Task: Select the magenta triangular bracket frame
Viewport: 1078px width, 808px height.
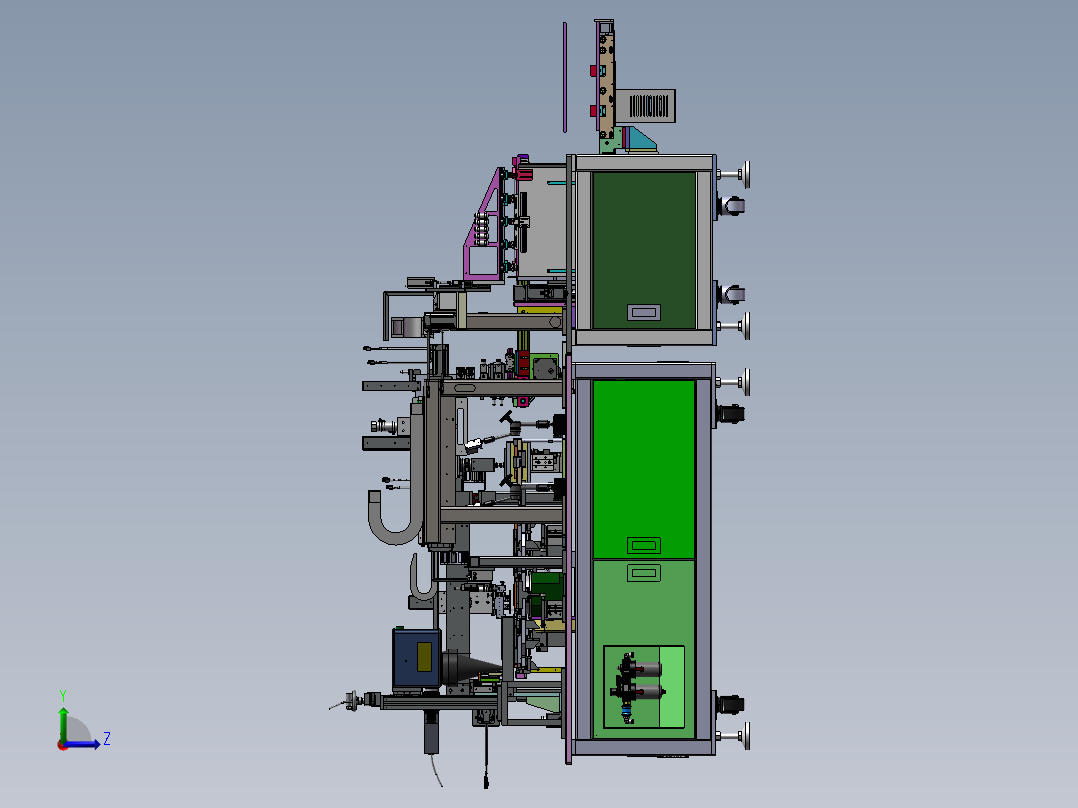Action: point(485,226)
